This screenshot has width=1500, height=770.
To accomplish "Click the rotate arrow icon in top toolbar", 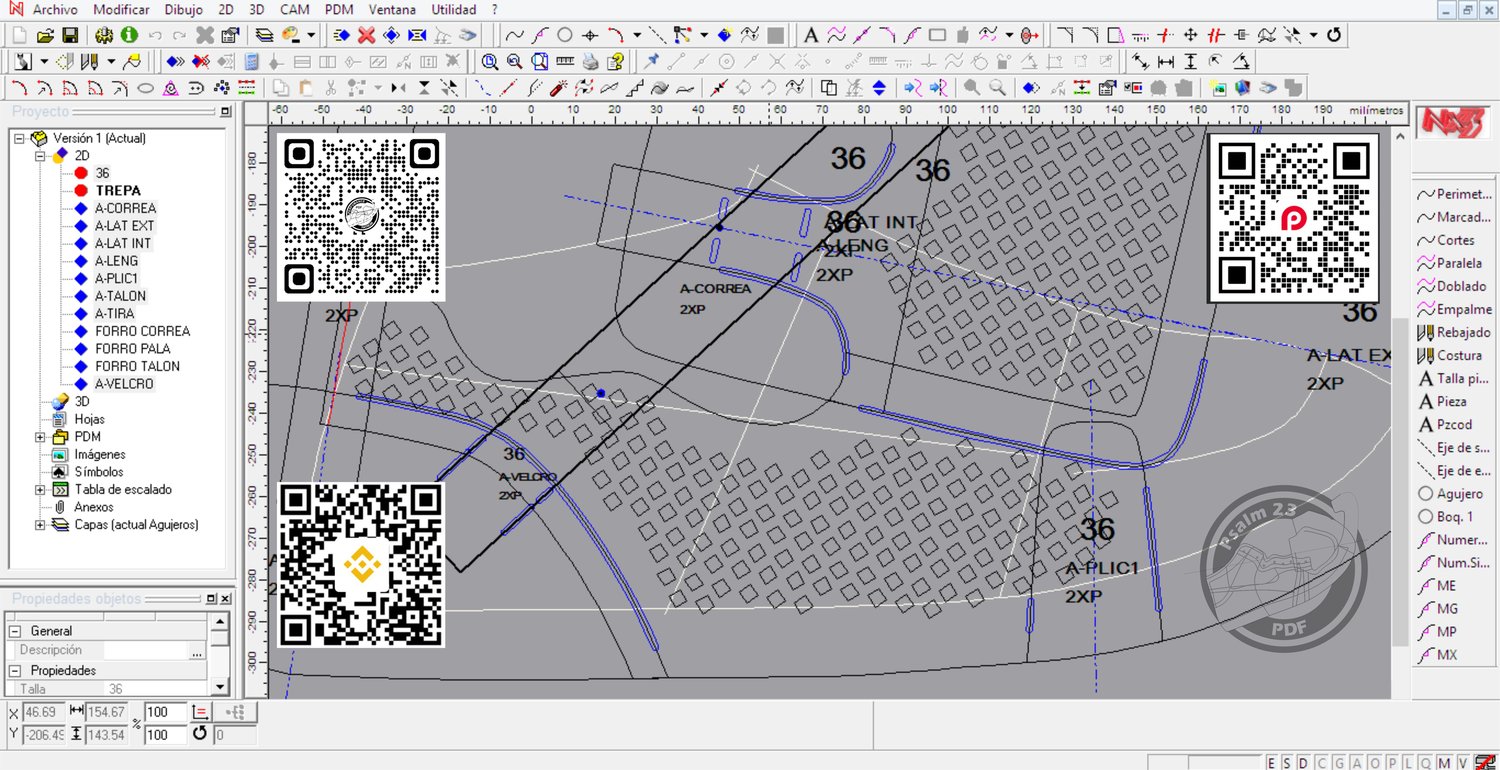I will 1334,35.
